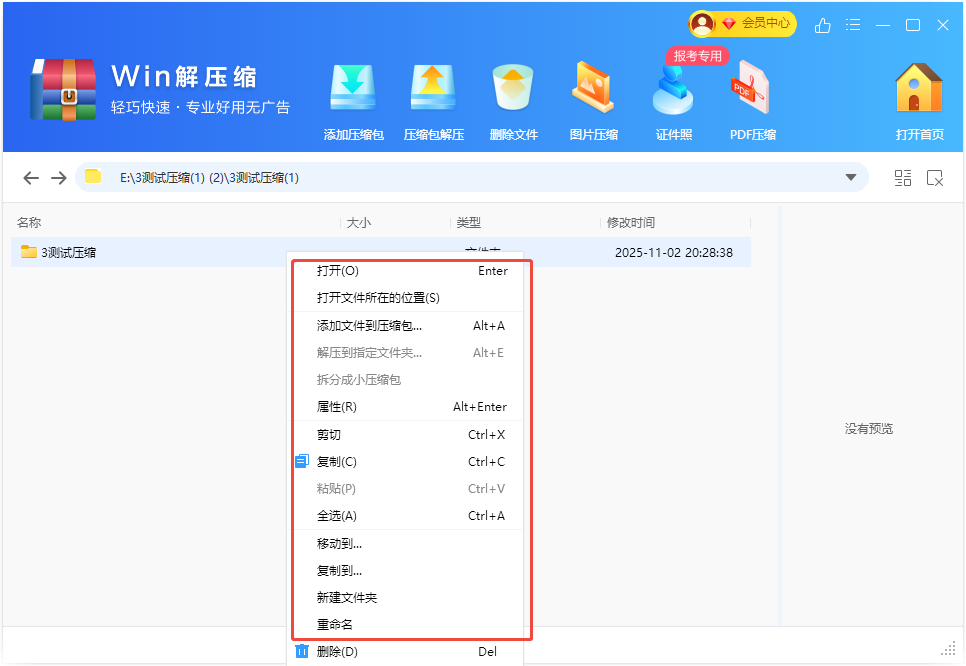966x666 pixels.
Task: Toggle the preview pane icon
Action: click(x=935, y=178)
